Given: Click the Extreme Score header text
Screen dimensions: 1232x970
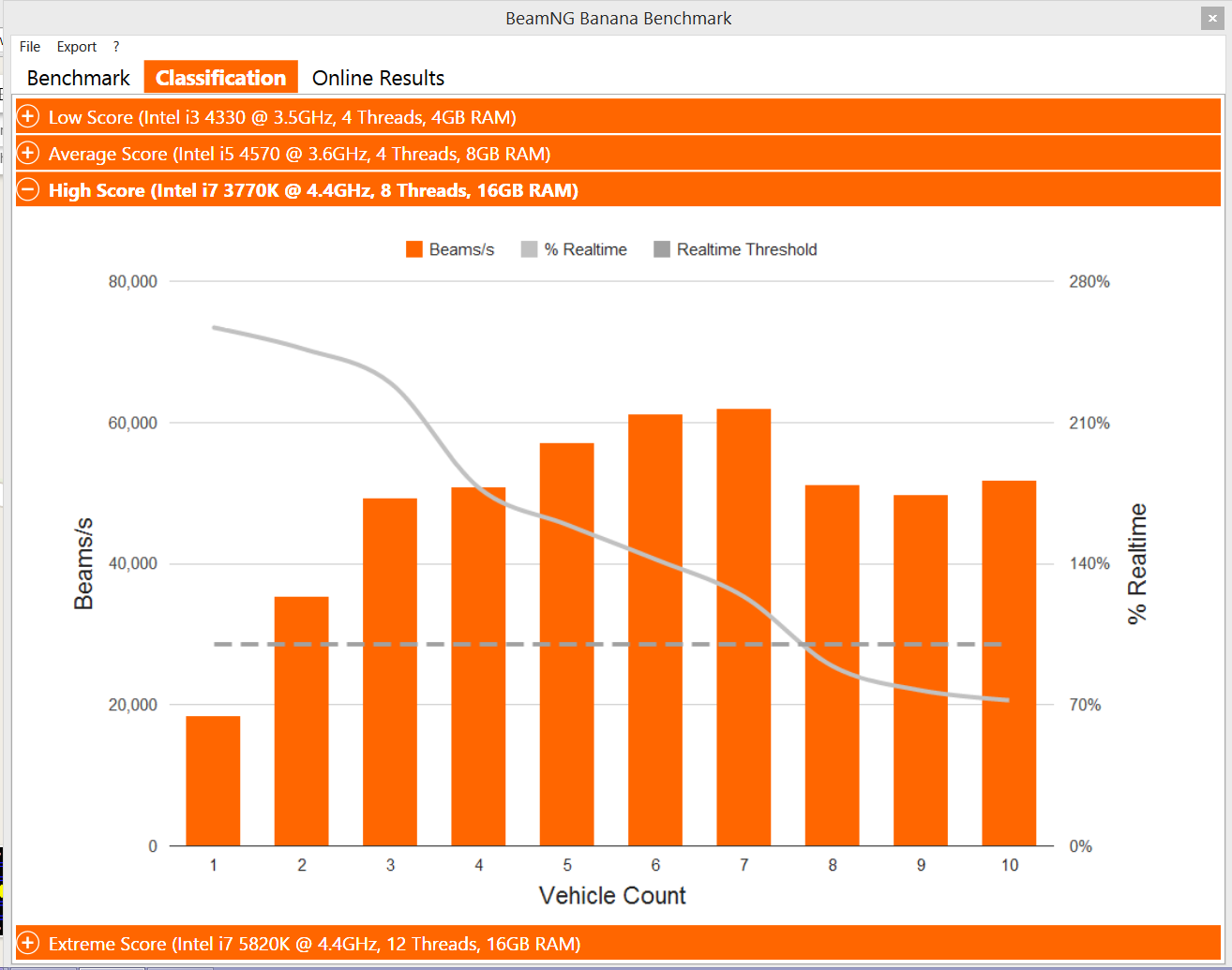Looking at the screenshot, I should click(x=314, y=944).
